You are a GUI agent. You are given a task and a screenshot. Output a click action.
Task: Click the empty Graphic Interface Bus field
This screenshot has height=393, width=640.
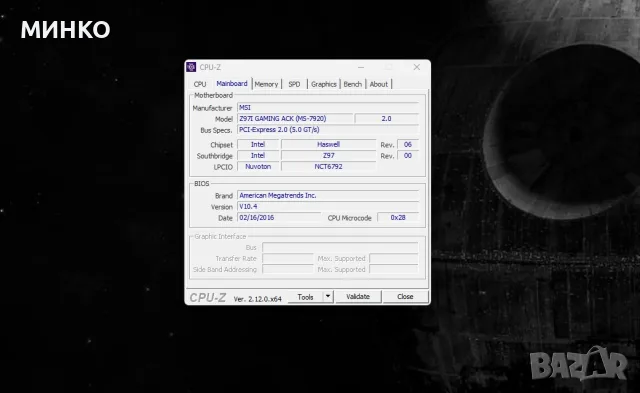pyautogui.click(x=340, y=247)
